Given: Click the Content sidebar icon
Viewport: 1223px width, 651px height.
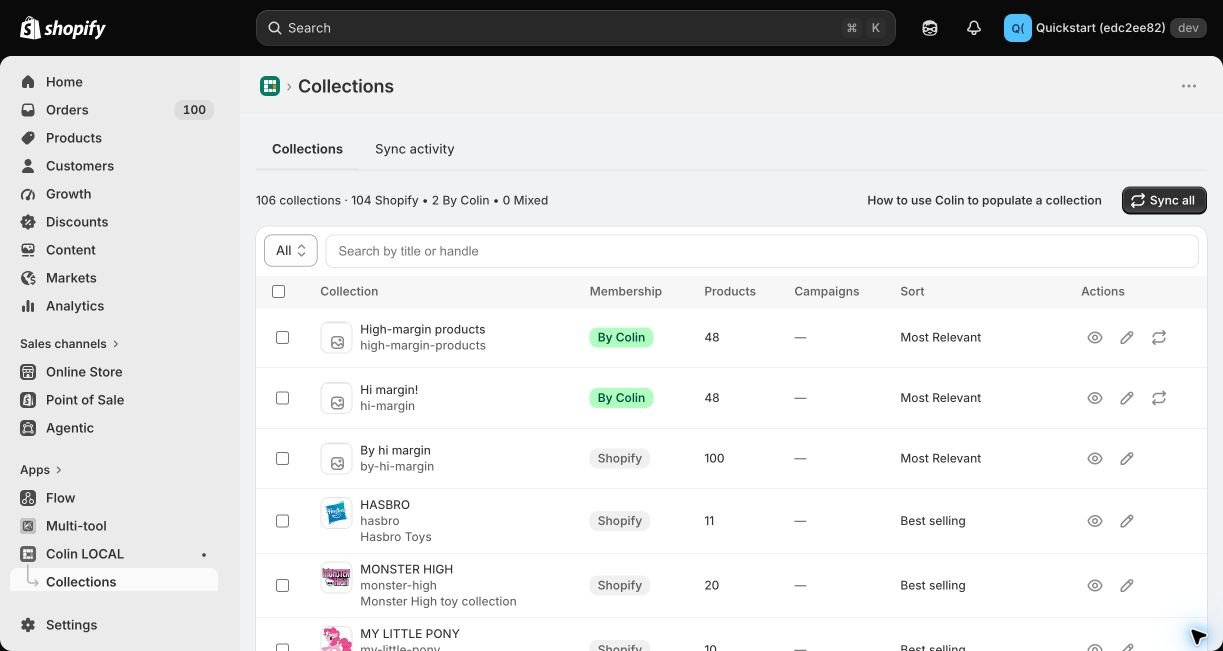Looking at the screenshot, I should click(x=28, y=250).
